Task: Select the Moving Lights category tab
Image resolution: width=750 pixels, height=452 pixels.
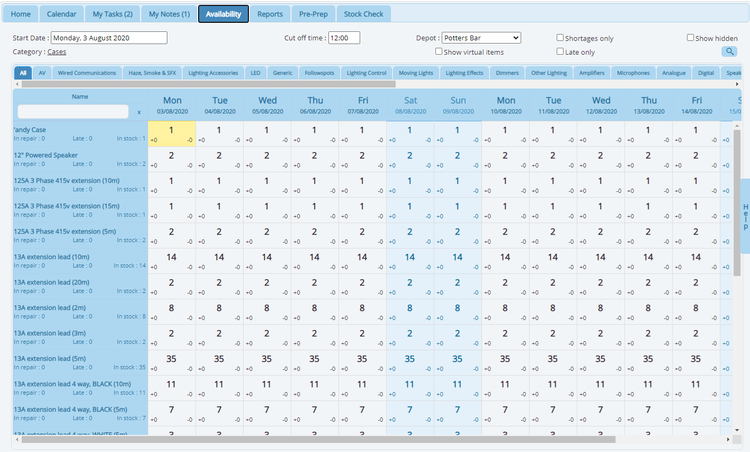Action: coord(415,73)
